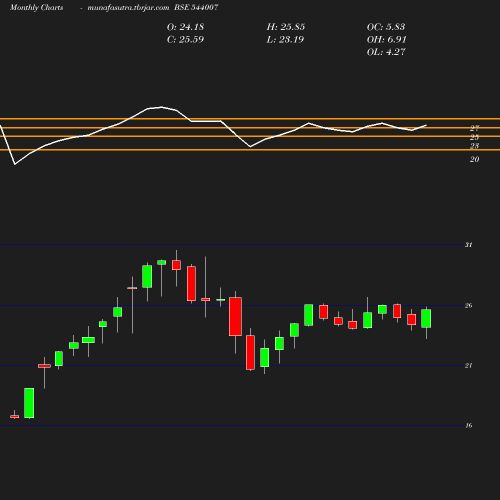Select the open value 'O: 24.18'

tap(185, 27)
